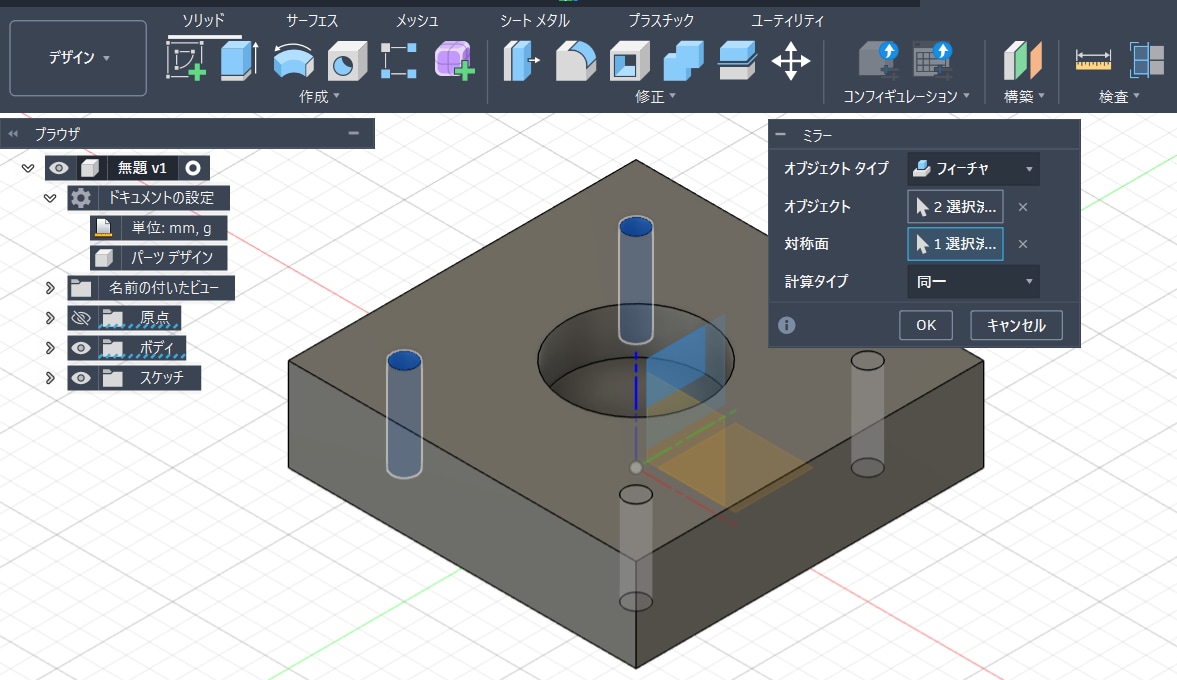Switch to the シート メタル tab

[x=535, y=20]
